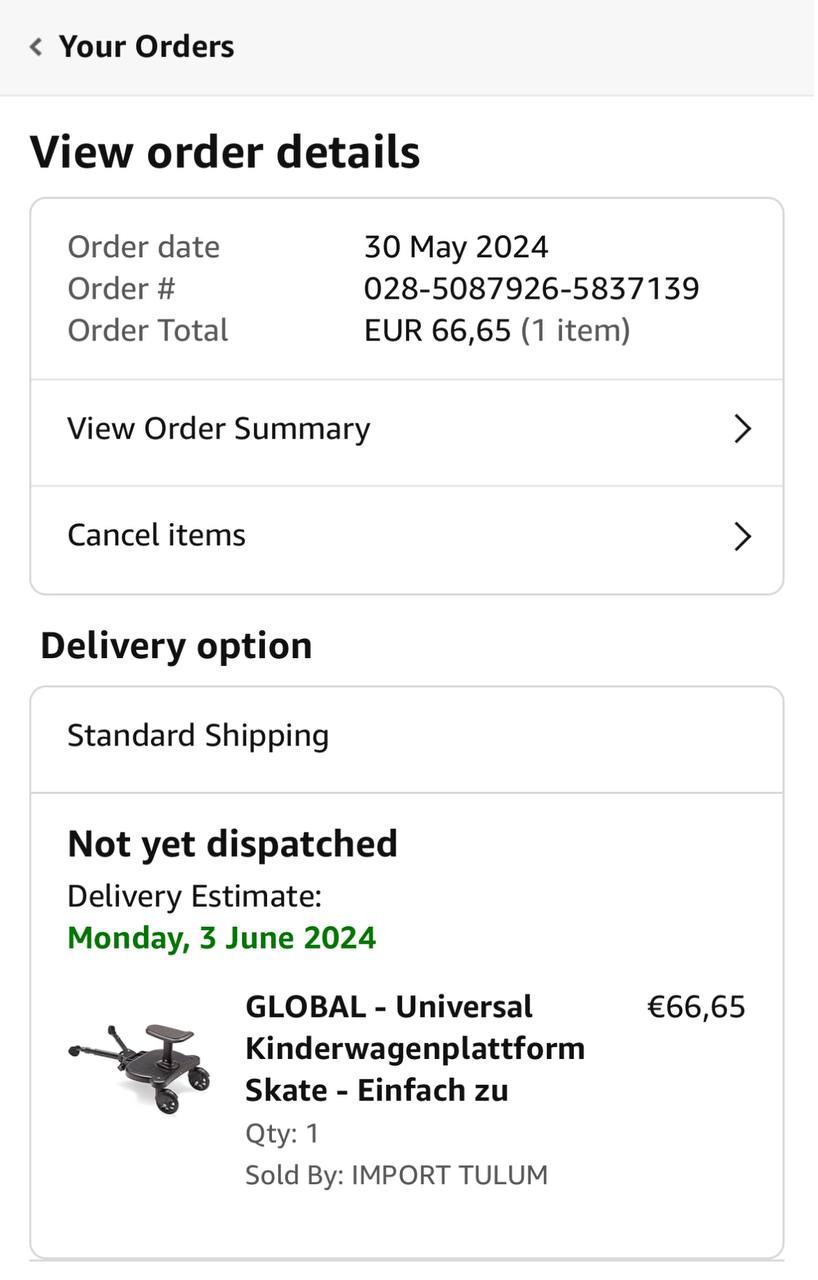Open the Cancel items option
The image size is (818, 1280).
pos(156,535)
